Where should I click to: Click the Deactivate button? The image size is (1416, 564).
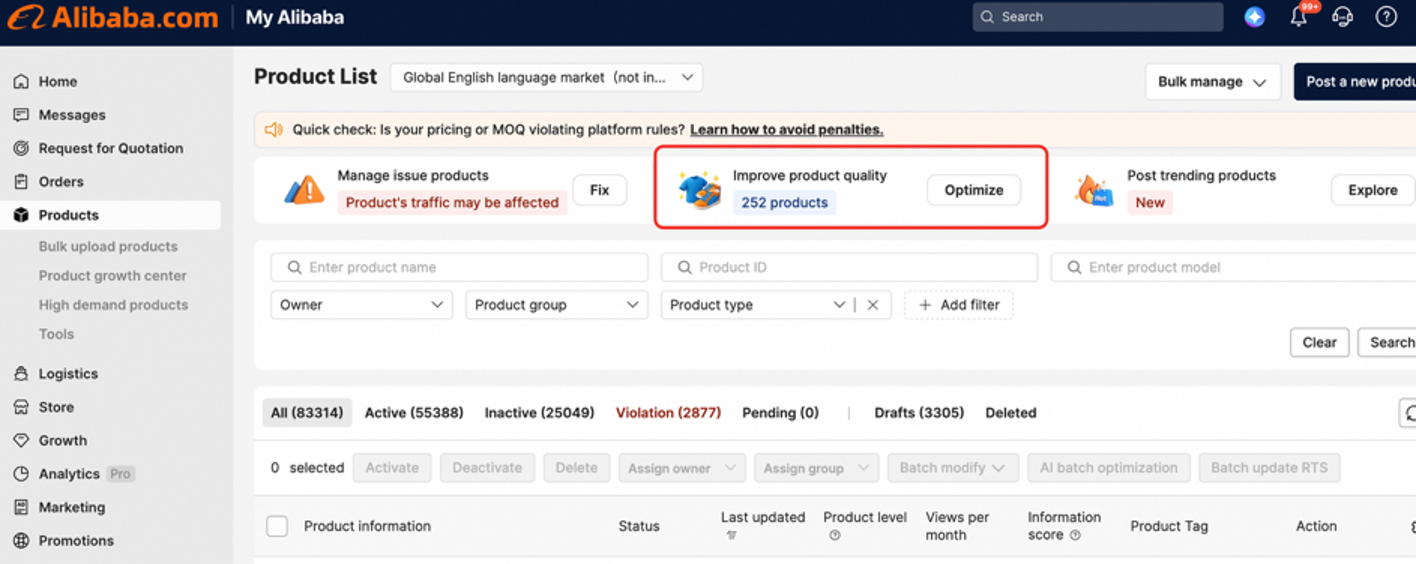487,468
